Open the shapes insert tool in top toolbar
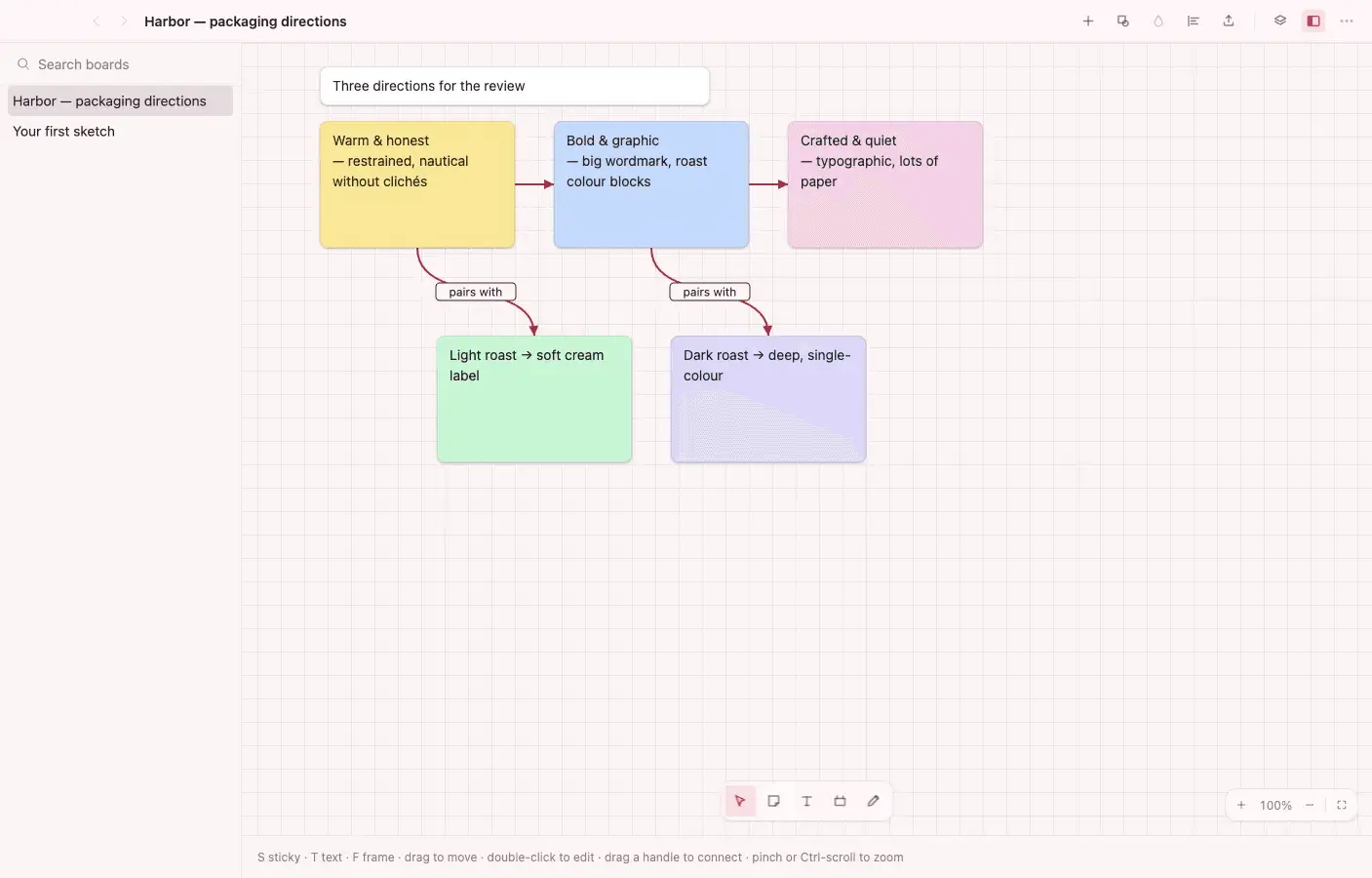Viewport: 1372px width, 878px height. click(x=1123, y=20)
